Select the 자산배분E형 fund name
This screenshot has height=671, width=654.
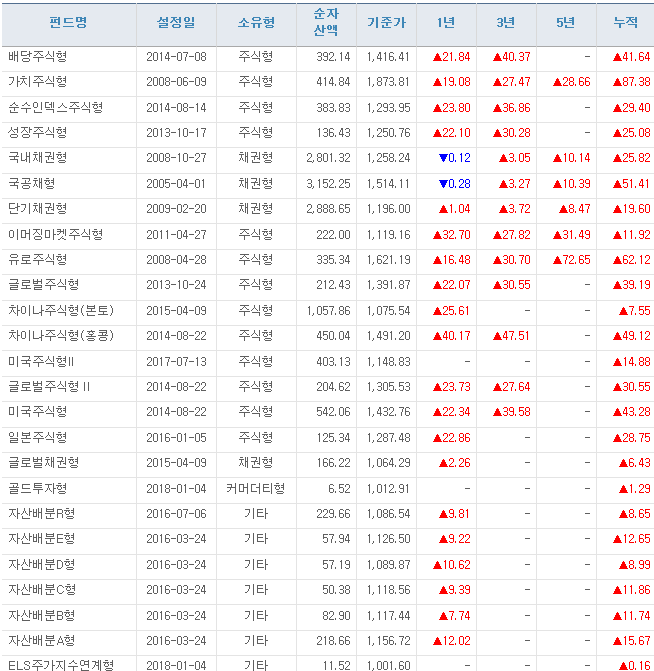click(x=42, y=538)
